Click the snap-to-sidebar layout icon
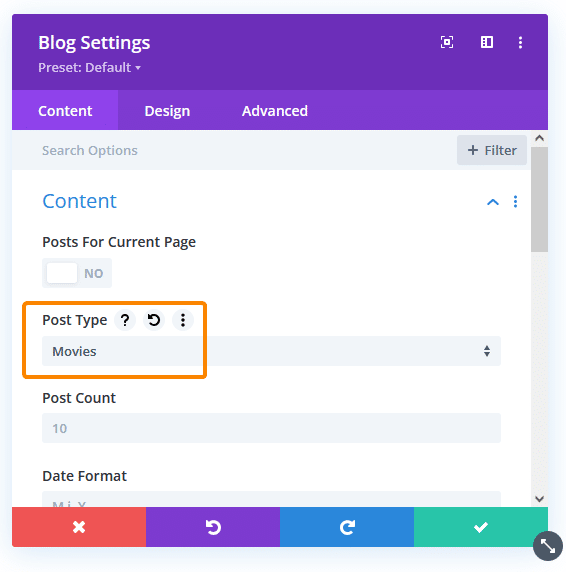Viewport: 566px width, 572px height. (486, 42)
